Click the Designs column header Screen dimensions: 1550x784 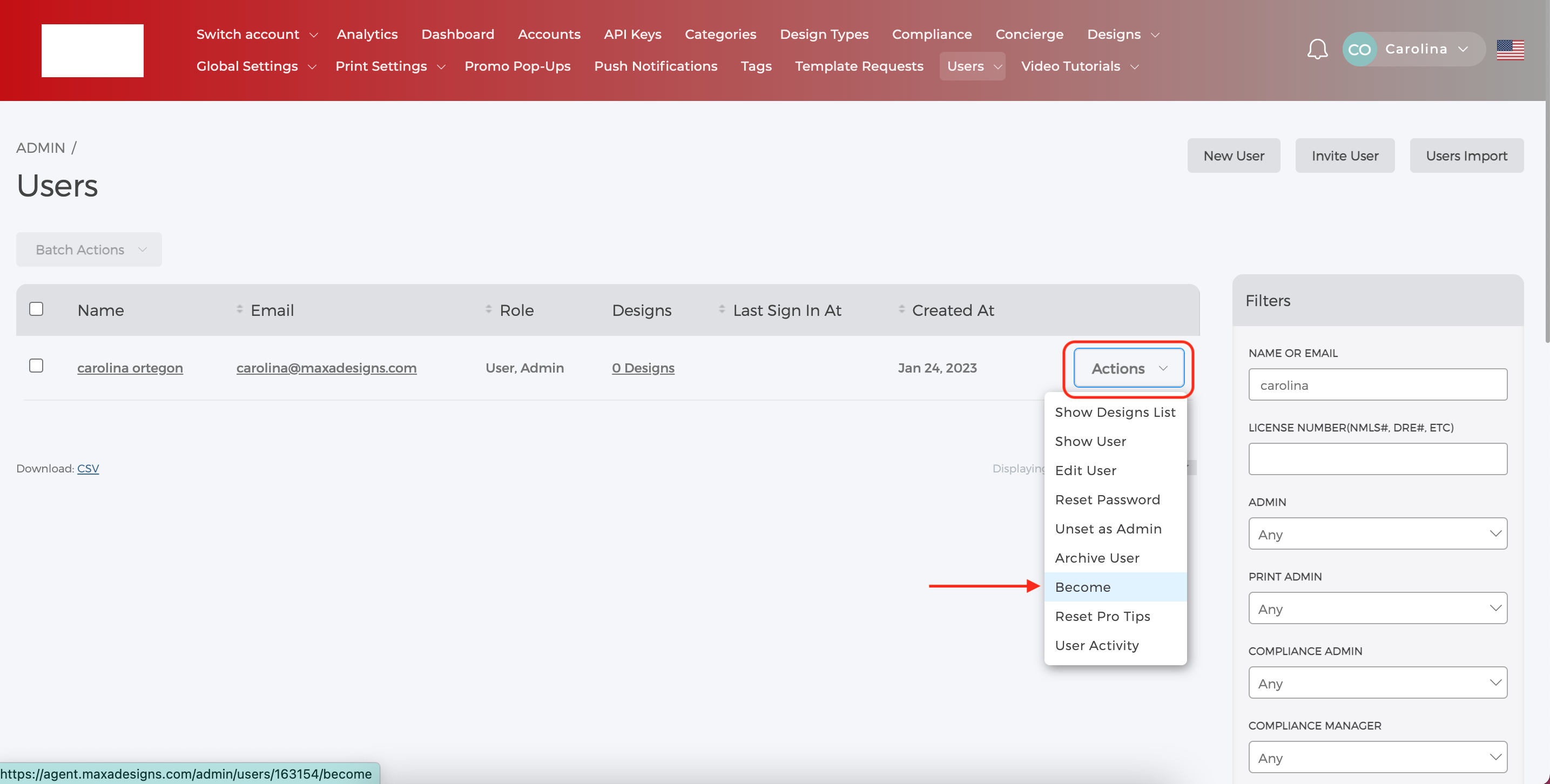[x=642, y=310]
